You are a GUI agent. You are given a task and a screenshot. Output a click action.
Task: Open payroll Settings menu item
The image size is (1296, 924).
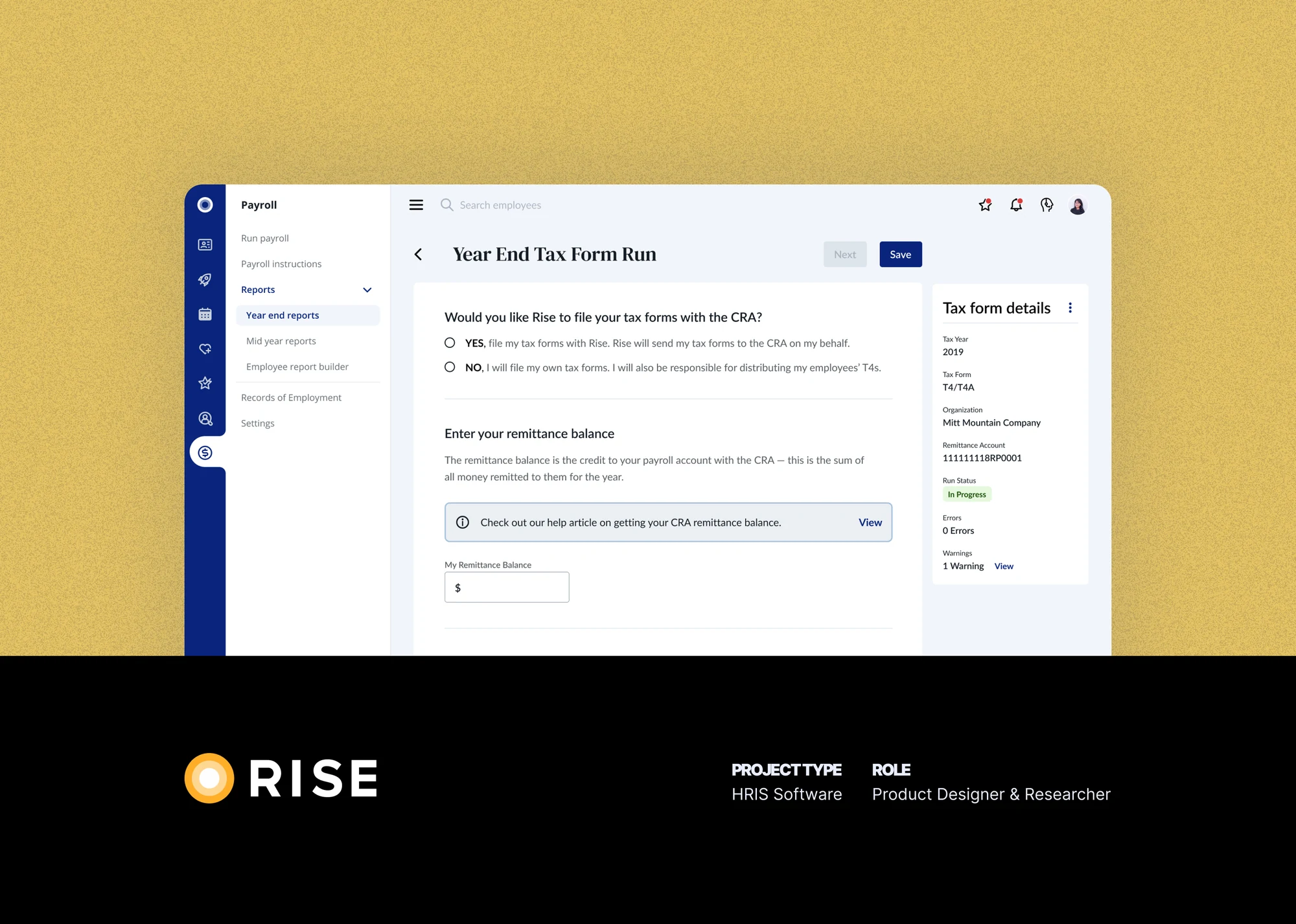point(257,423)
